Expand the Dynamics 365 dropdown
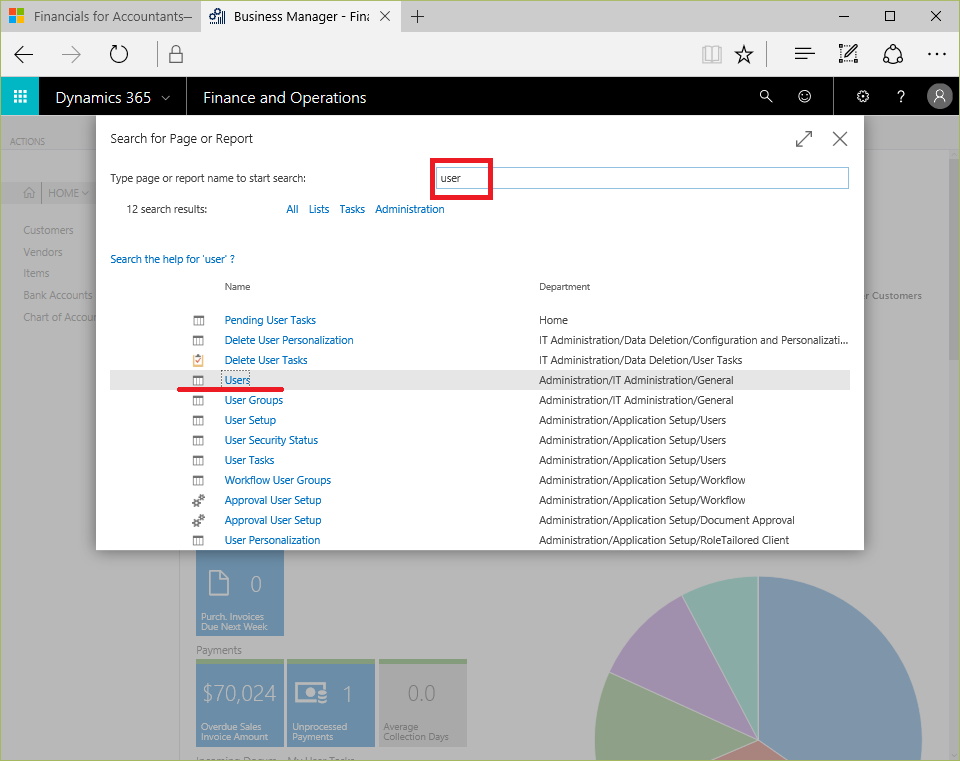The height and width of the screenshot is (761, 960). (x=166, y=97)
